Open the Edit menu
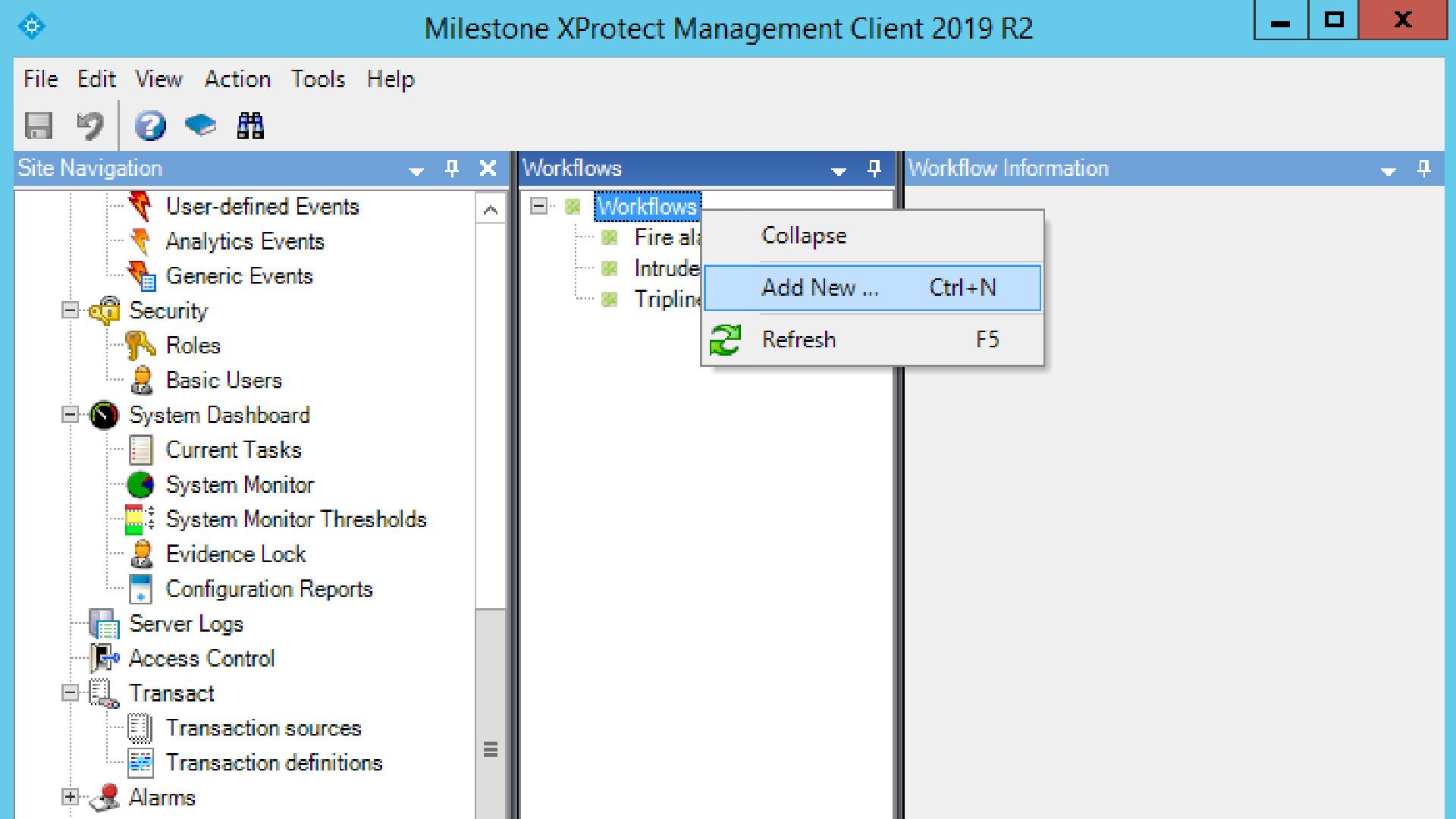This screenshot has width=1456, height=819. click(x=96, y=79)
